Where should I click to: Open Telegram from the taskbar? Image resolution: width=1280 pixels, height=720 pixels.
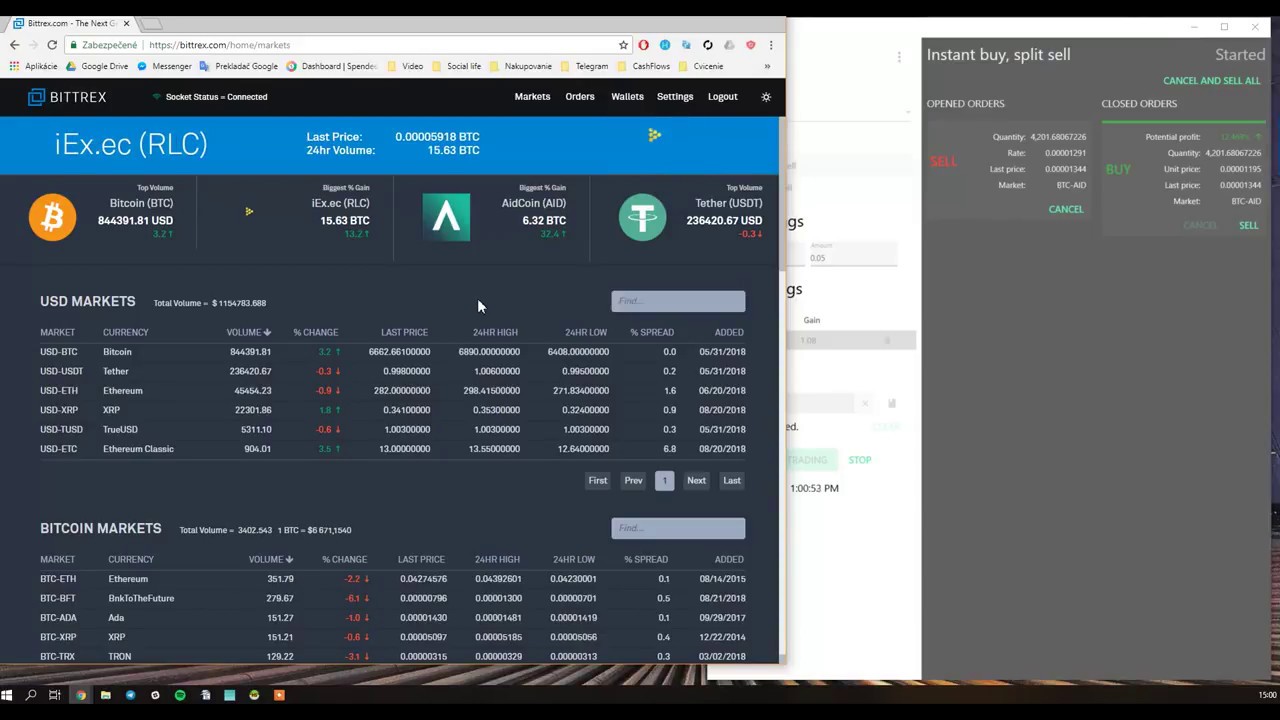130,695
